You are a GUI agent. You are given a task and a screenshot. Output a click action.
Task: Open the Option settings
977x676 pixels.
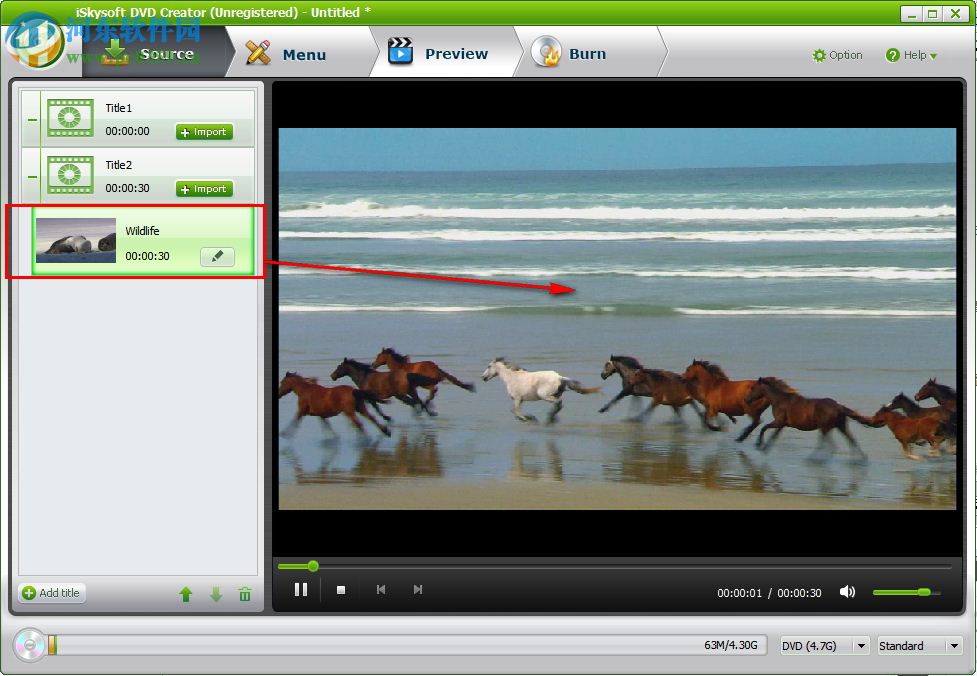[x=838, y=55]
